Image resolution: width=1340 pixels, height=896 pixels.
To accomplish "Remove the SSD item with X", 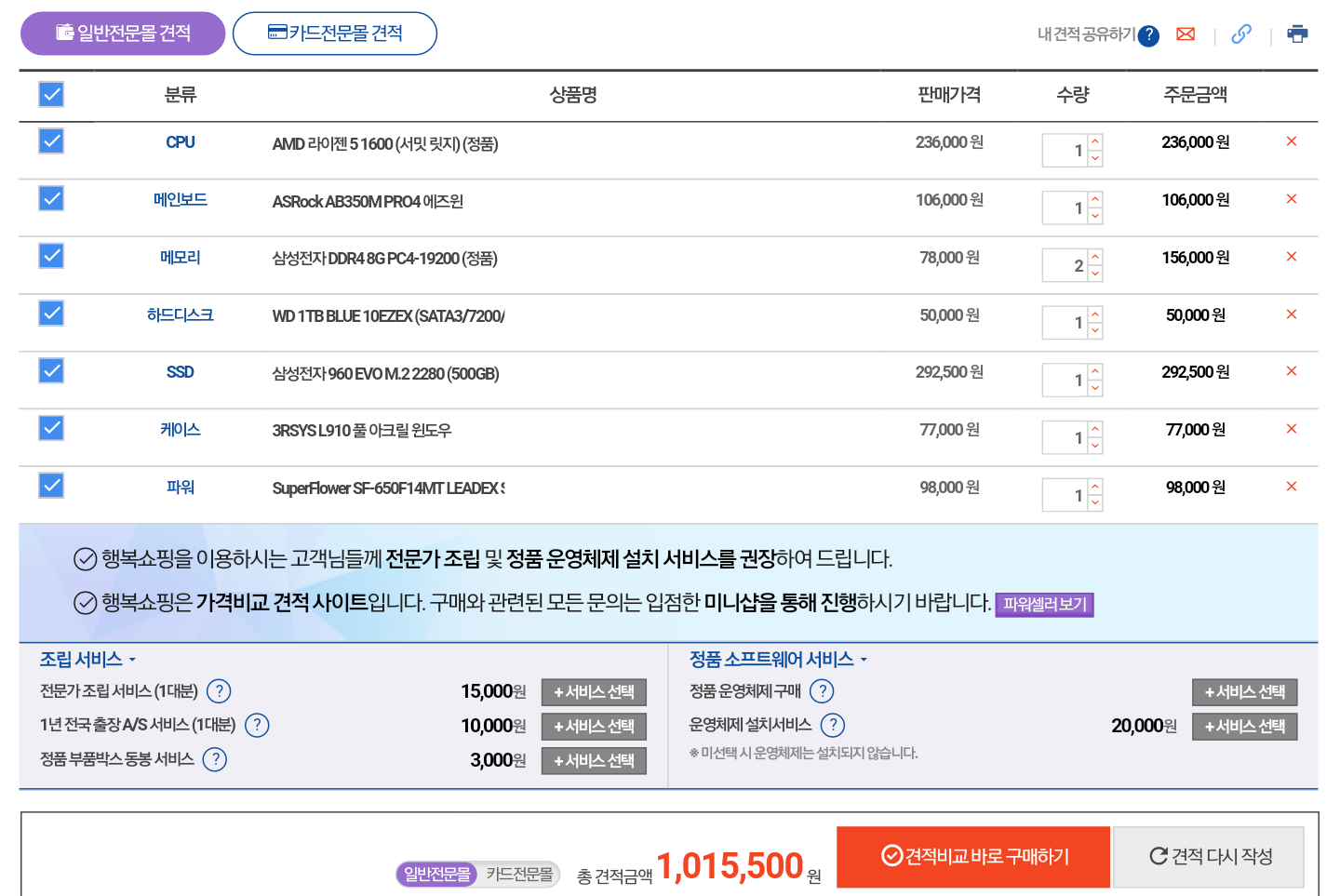I will coord(1292,371).
